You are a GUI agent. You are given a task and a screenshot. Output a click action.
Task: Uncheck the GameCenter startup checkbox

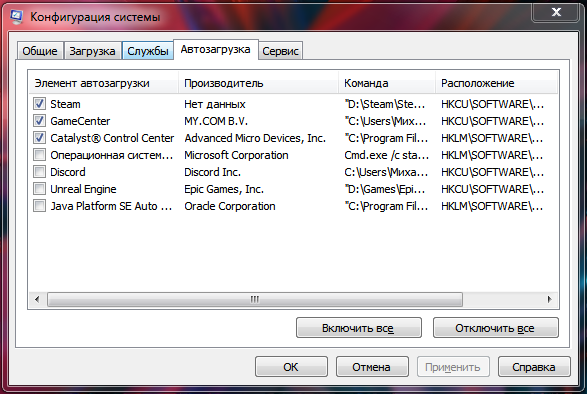(39, 121)
